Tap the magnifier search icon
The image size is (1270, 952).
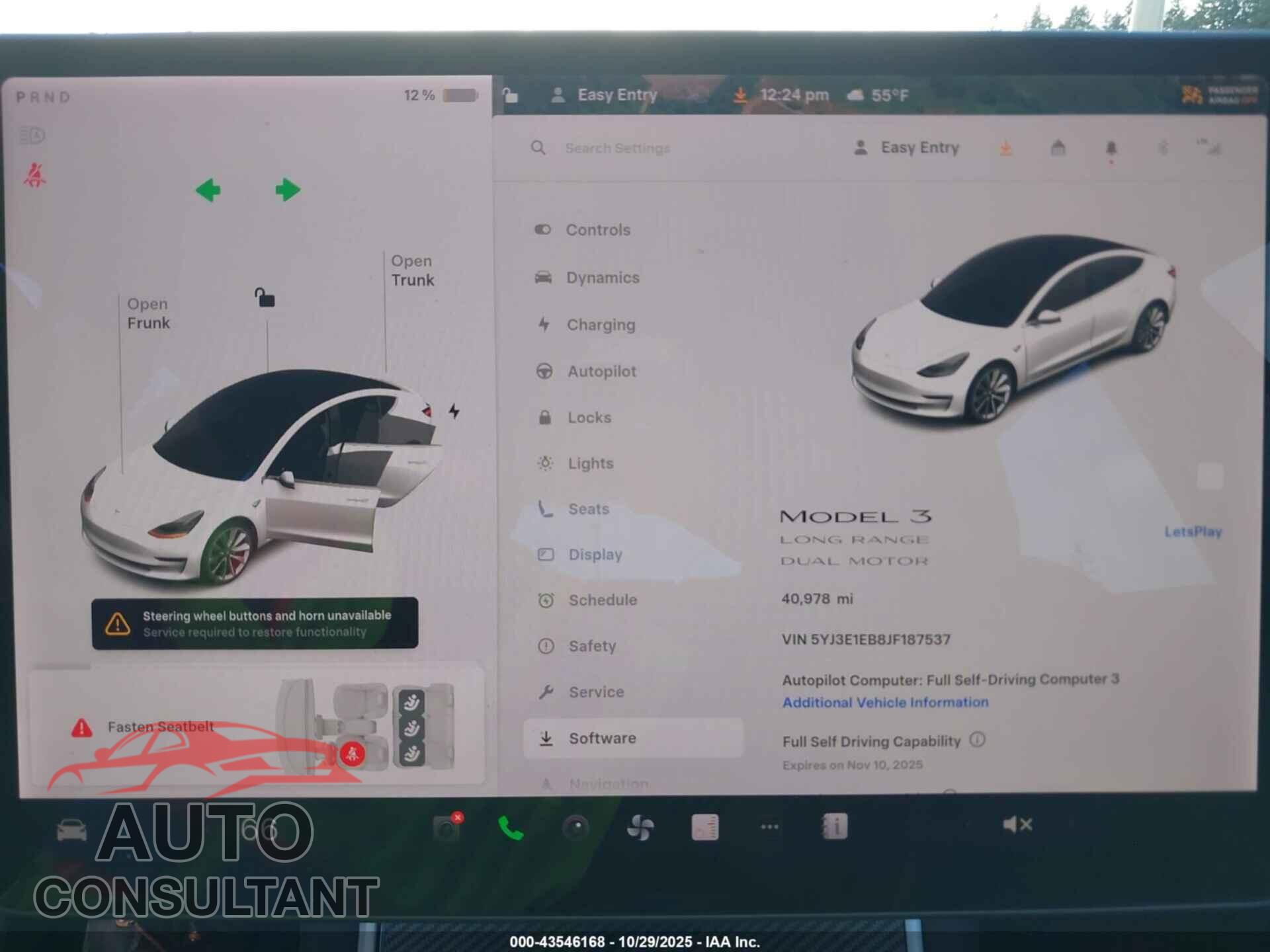coord(538,147)
